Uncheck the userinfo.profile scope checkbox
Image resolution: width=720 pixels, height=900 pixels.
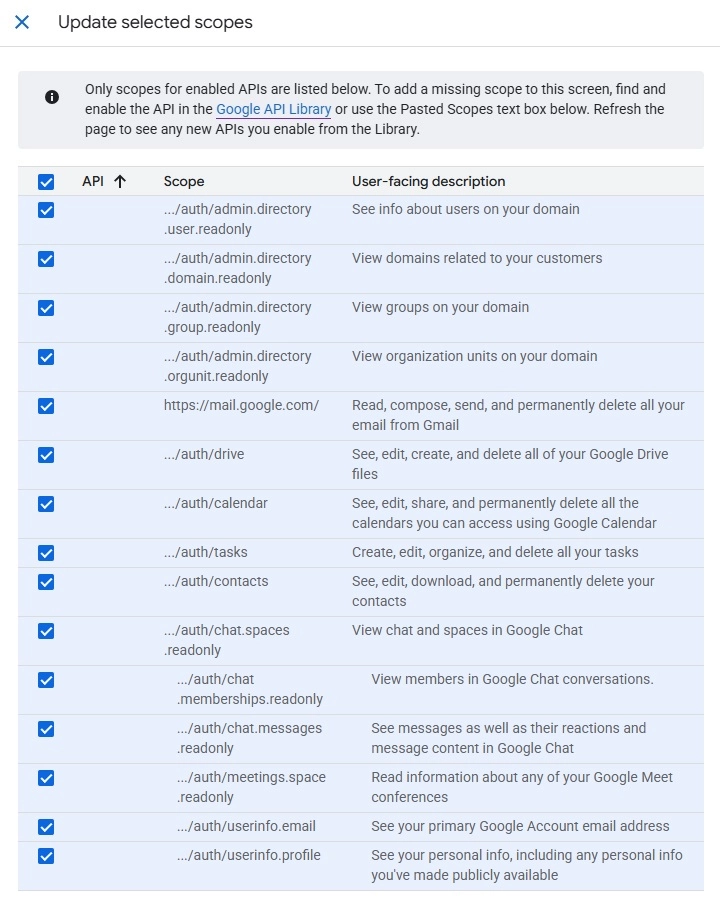tap(46, 856)
